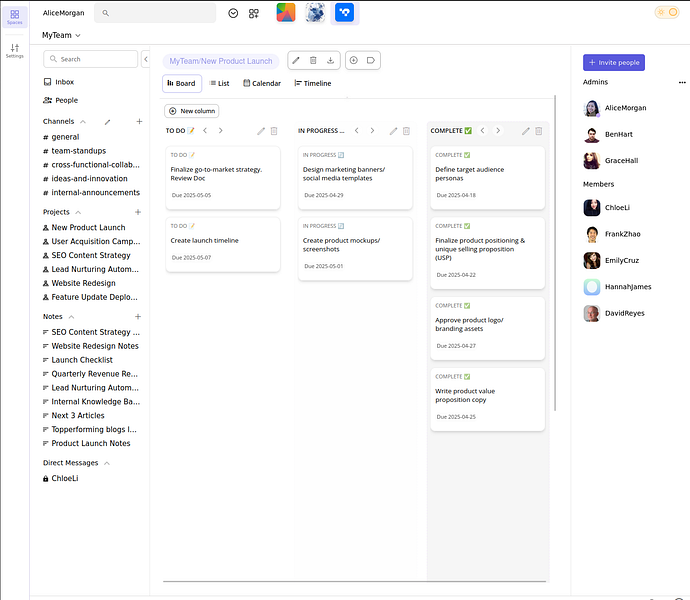This screenshot has height=600, width=690.
Task: Collapse the sidebar with the chevron button
Action: [x=146, y=59]
